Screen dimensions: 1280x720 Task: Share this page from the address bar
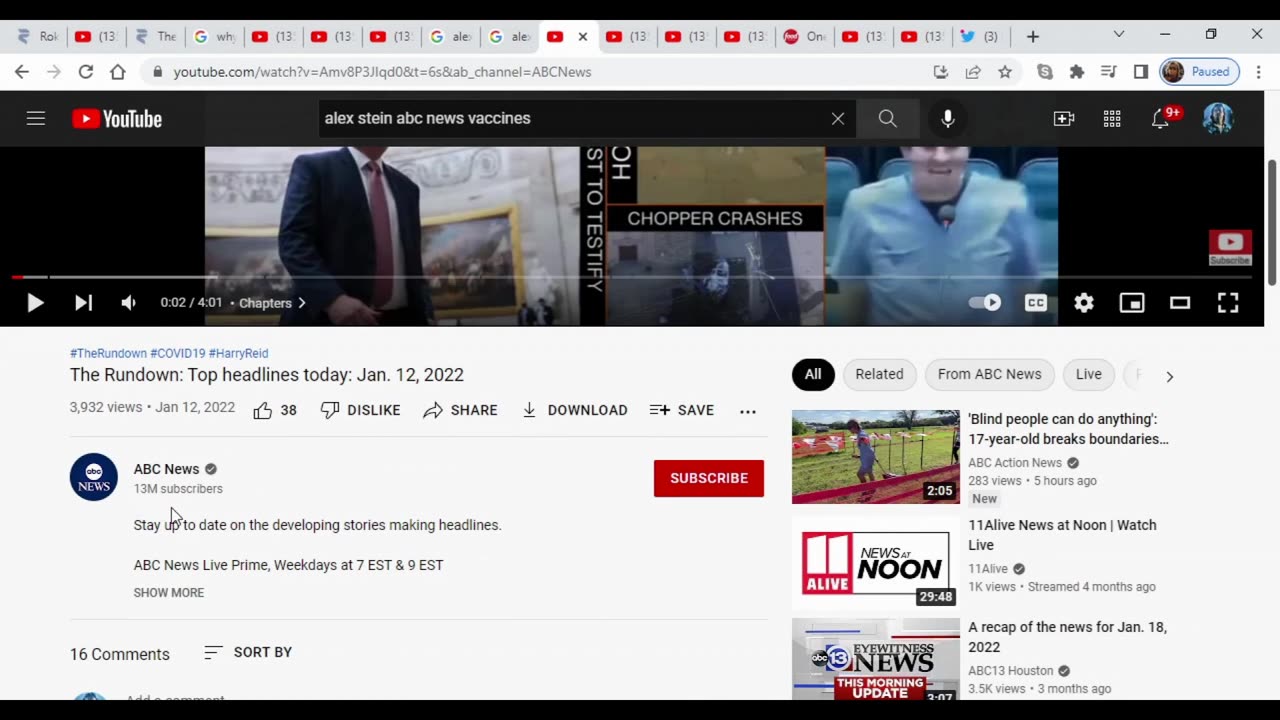[973, 72]
